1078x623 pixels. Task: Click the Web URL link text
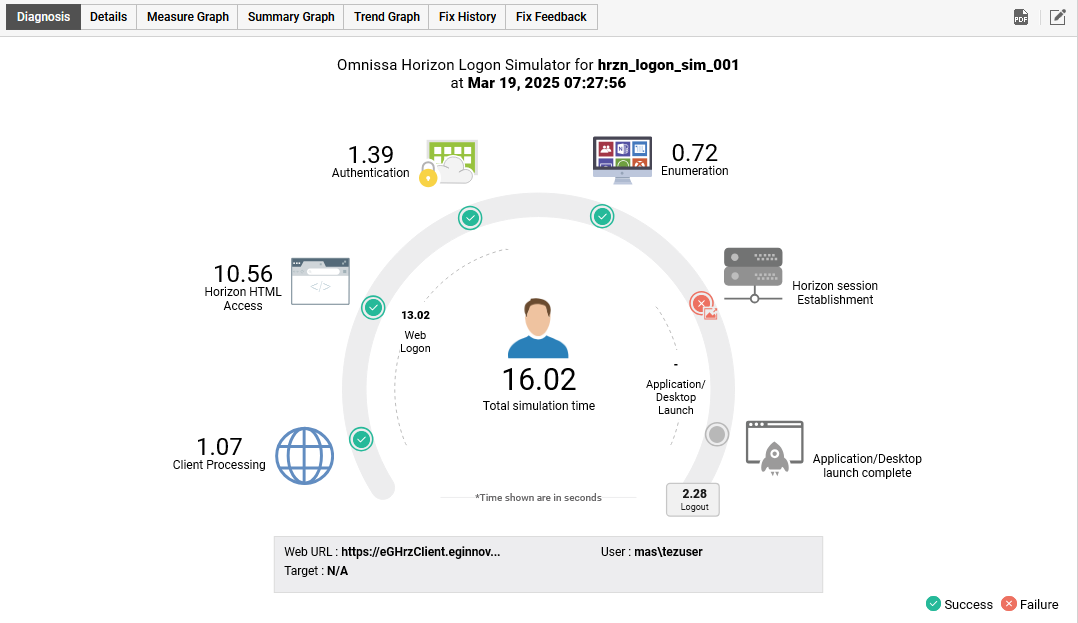(x=421, y=552)
